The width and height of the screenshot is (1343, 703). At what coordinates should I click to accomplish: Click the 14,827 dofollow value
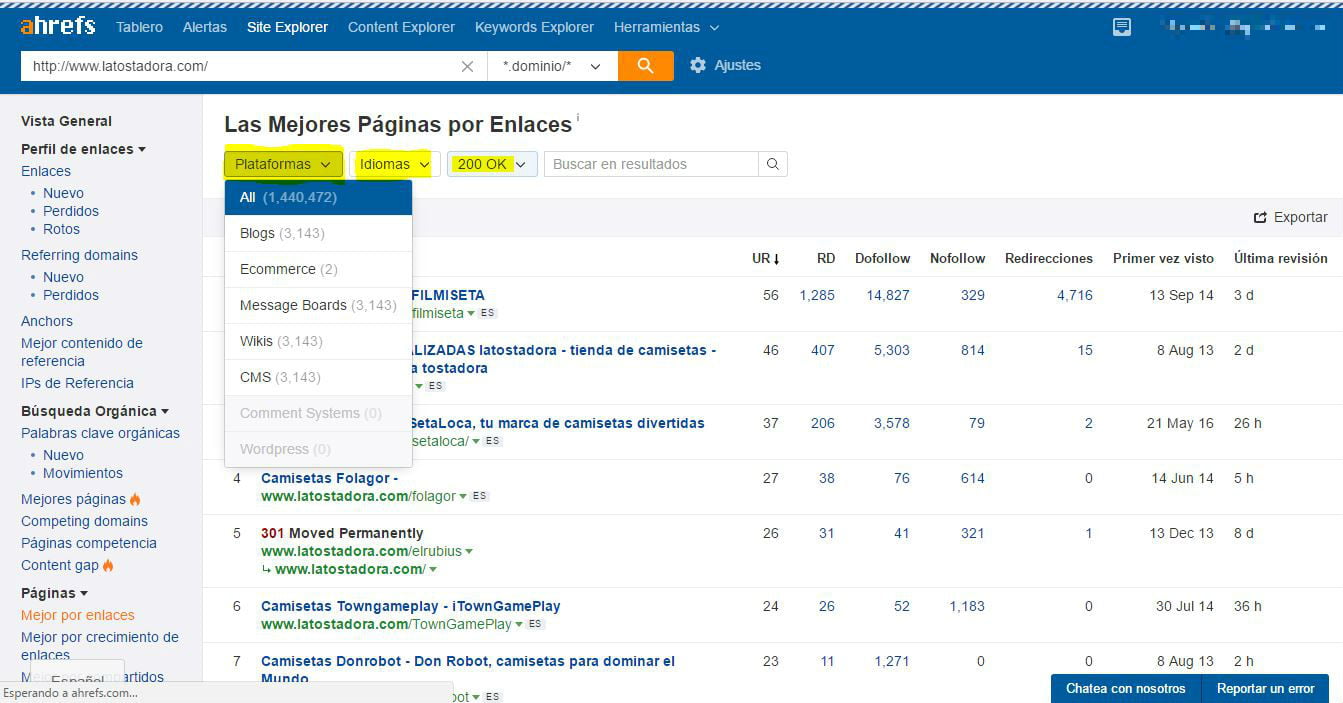click(888, 295)
